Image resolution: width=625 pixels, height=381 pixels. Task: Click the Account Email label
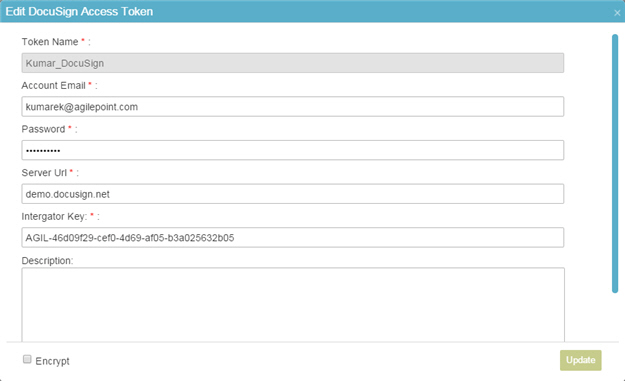[x=53, y=86]
